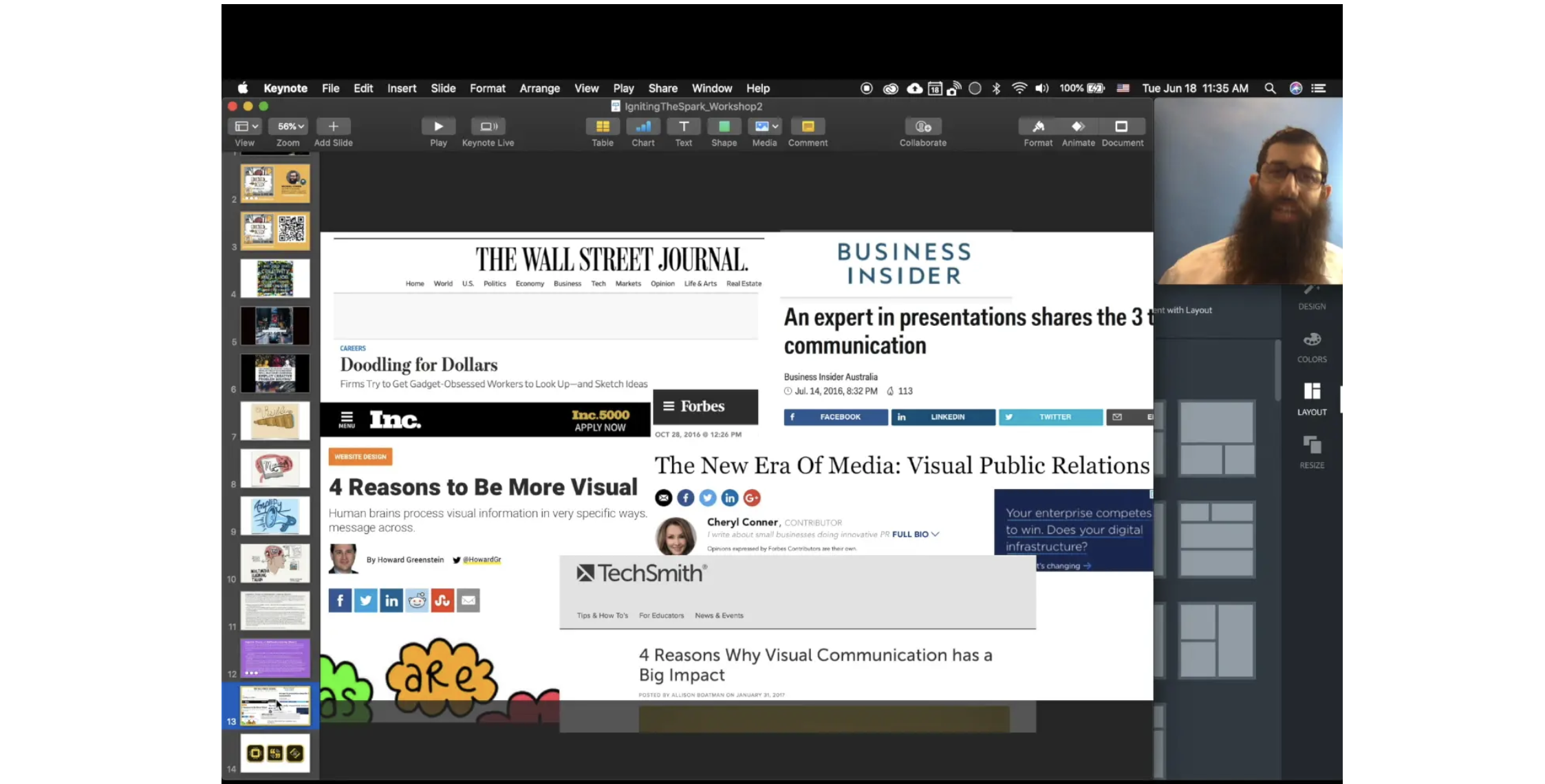The width and height of the screenshot is (1545, 784).
Task: Click the Forbes hamburger menu icon
Action: [668, 406]
